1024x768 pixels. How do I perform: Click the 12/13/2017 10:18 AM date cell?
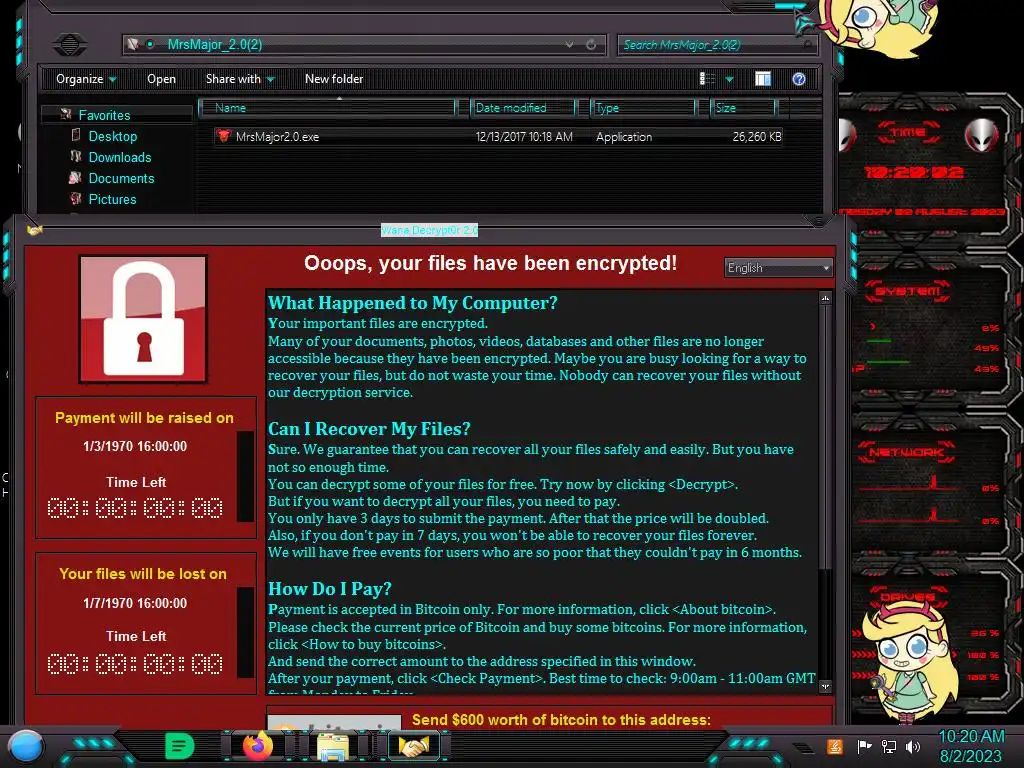[524, 137]
